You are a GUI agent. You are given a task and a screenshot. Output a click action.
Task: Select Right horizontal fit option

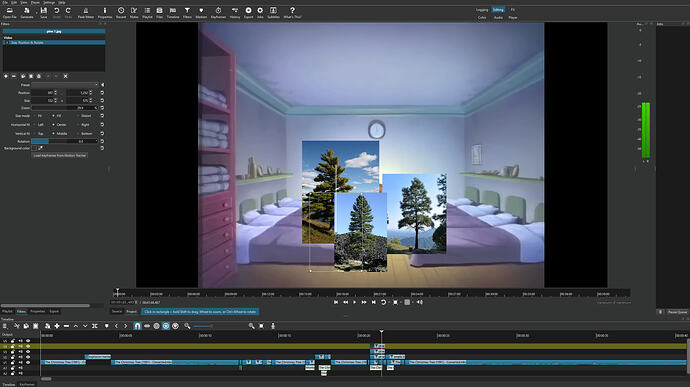tap(83, 125)
